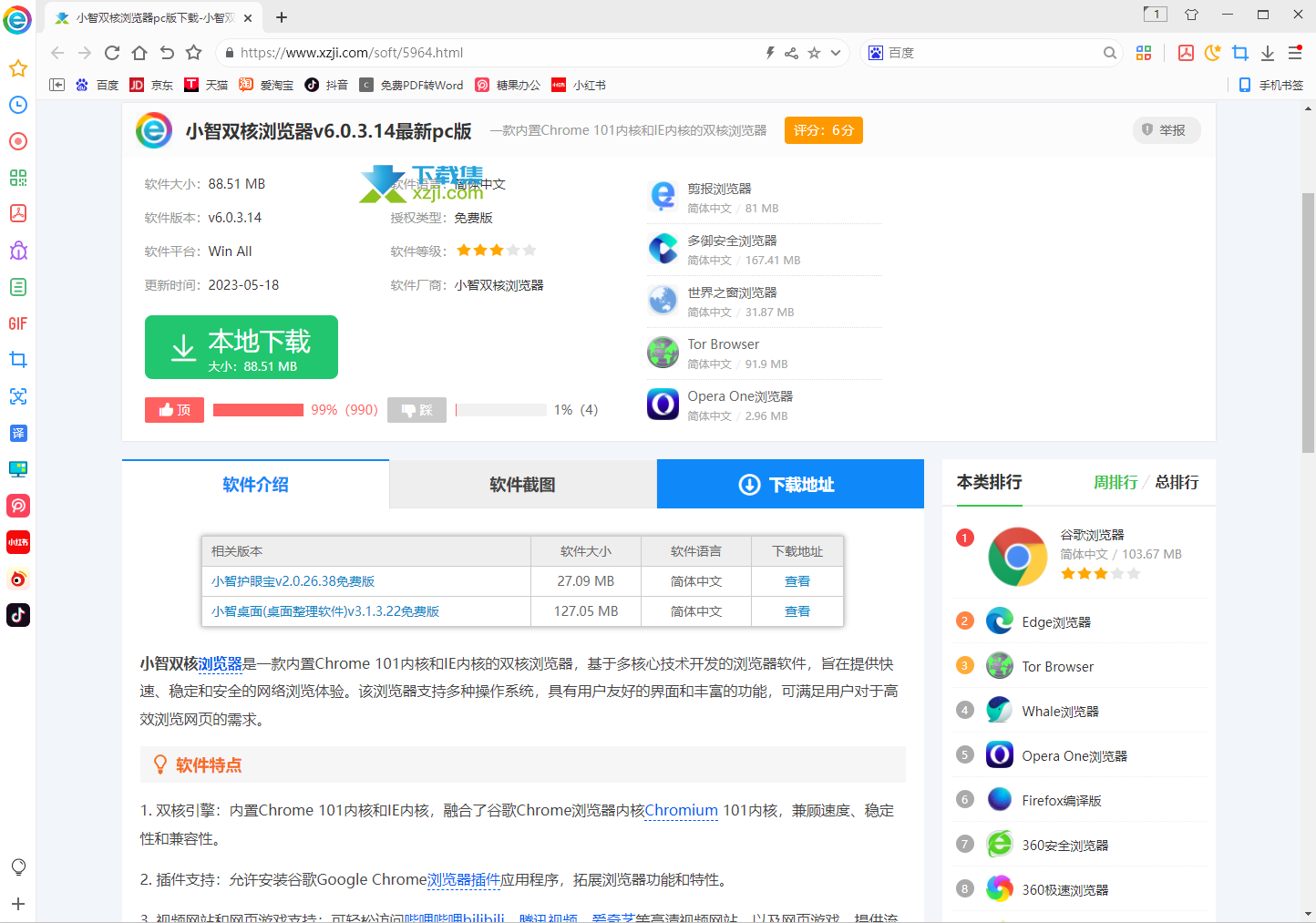Launch the GIF tool in sidebar
The width and height of the screenshot is (1316, 923).
point(17,323)
